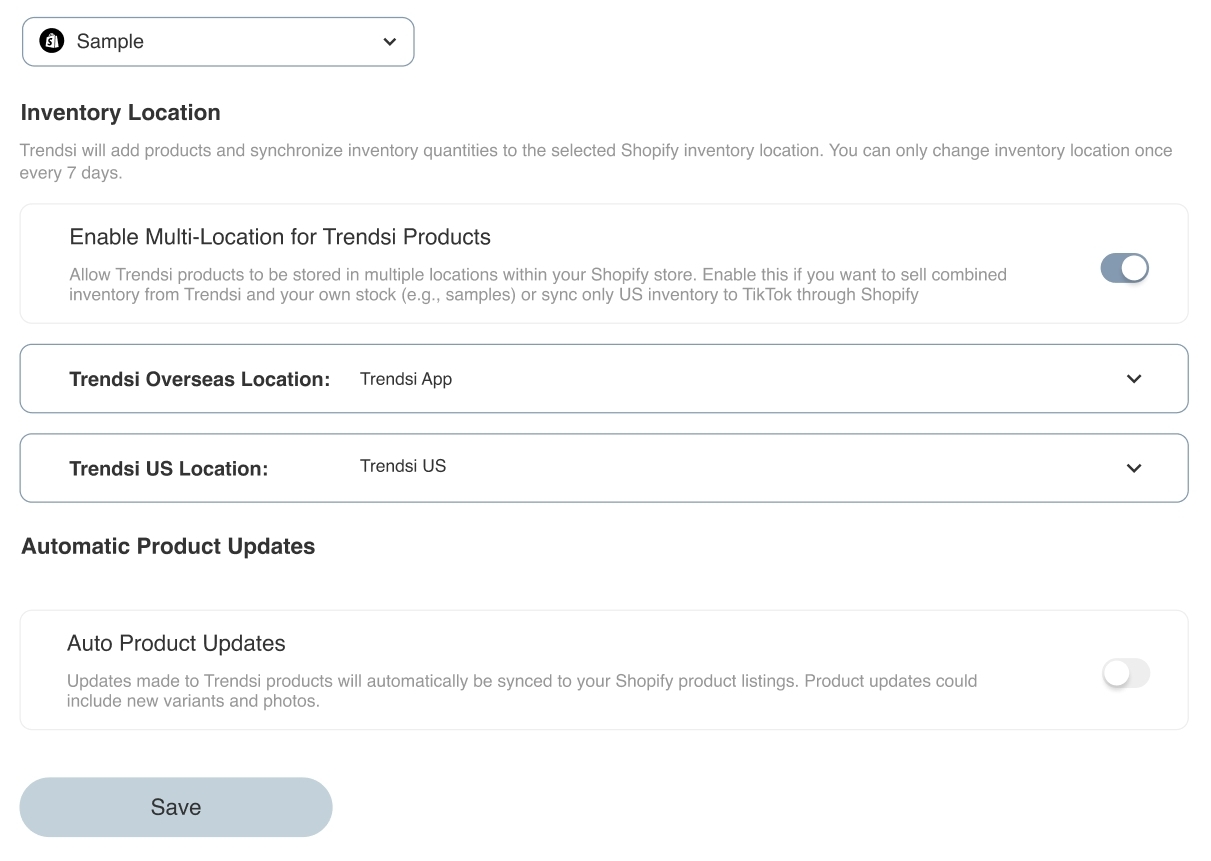The width and height of the screenshot is (1211, 861).
Task: Click the Automatic Product Updates heading
Action: 168,547
